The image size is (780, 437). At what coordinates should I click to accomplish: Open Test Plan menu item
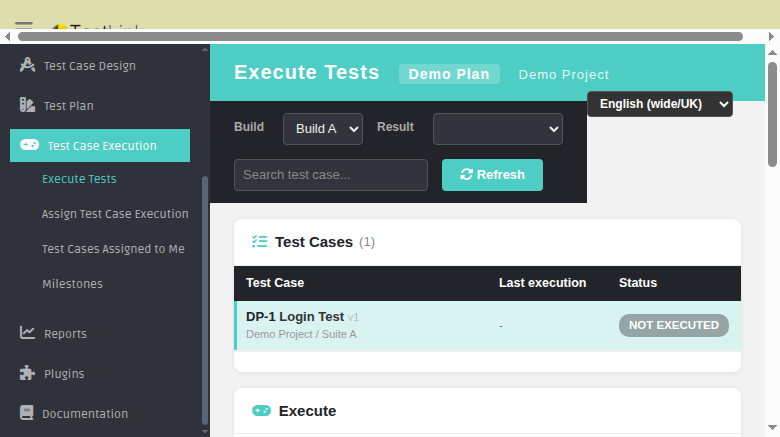tap(69, 106)
